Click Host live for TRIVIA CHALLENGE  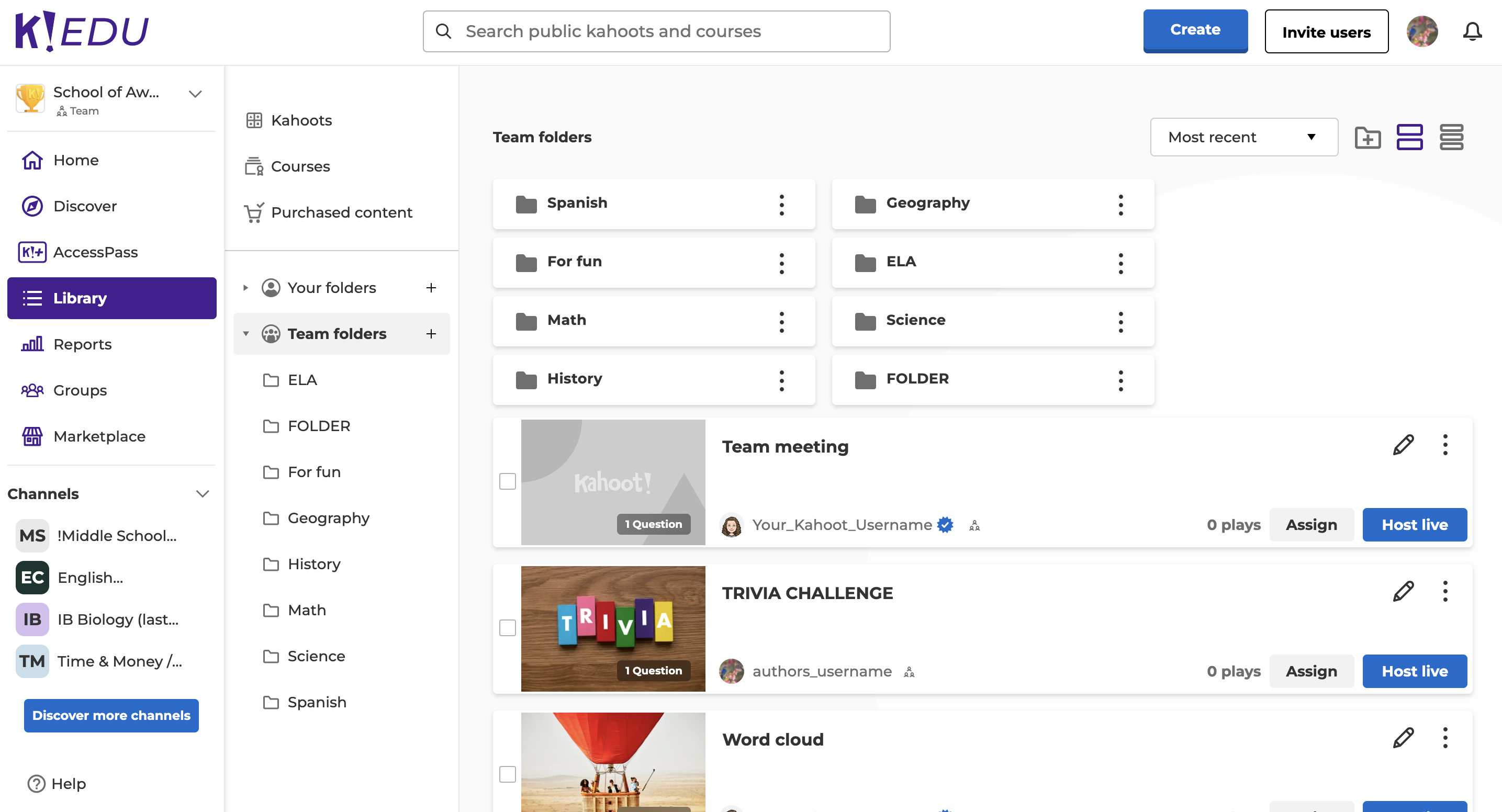[x=1415, y=671]
